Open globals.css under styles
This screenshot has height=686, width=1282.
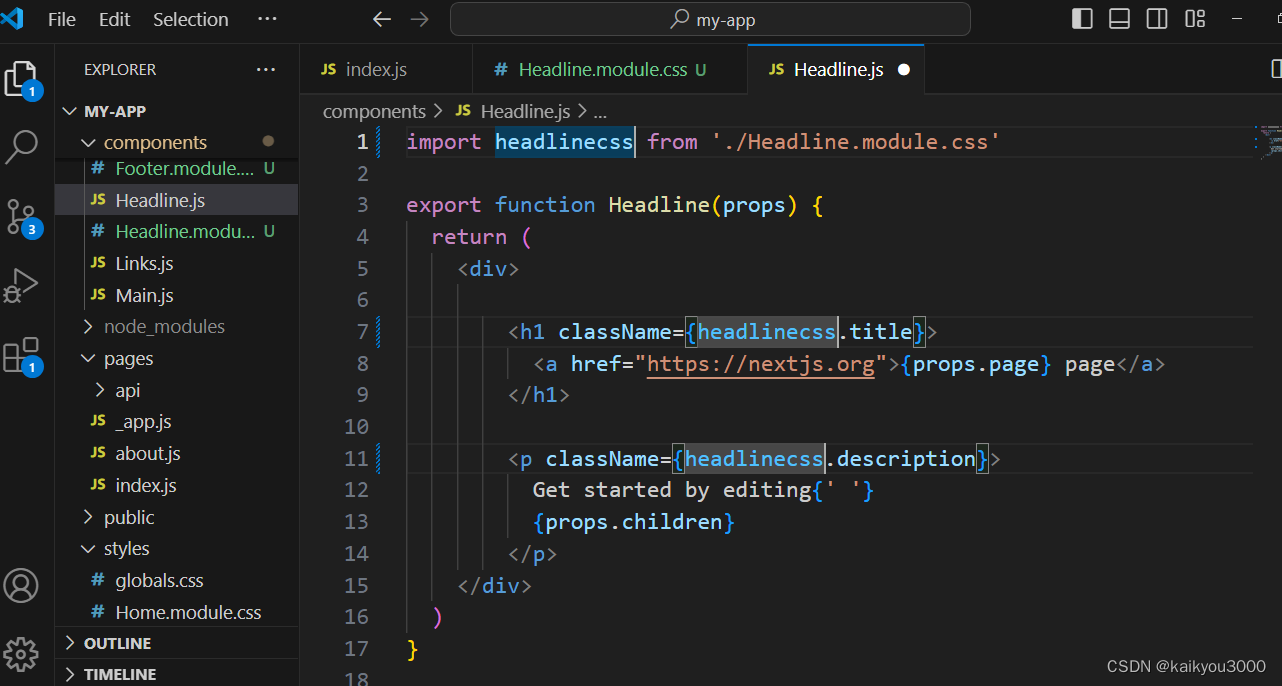tap(176, 580)
